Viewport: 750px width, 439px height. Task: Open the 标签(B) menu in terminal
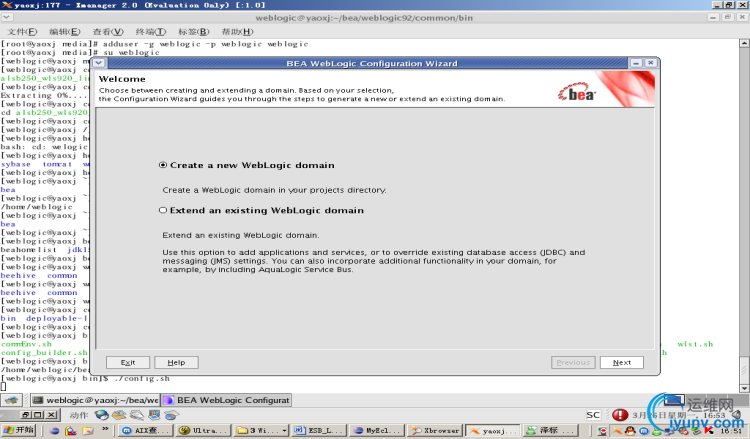pyautogui.click(x=194, y=32)
